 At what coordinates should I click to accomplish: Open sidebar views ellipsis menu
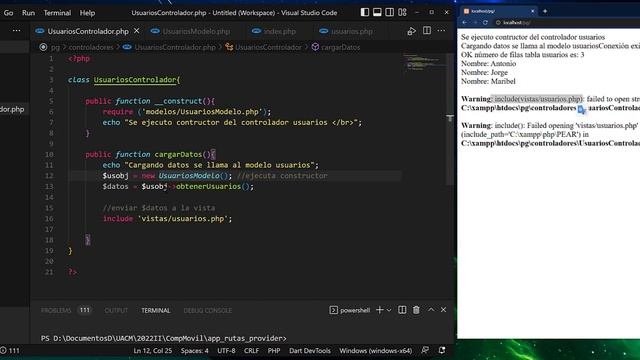[16, 31]
